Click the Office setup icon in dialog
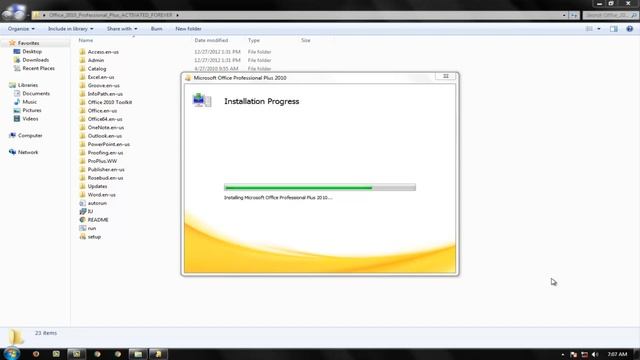The image size is (640, 360). (202, 100)
